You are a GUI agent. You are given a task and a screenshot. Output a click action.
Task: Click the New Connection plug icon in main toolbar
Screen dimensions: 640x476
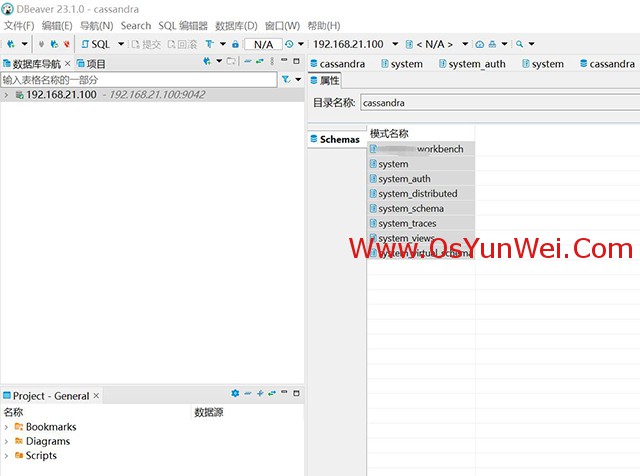pyautogui.click(x=11, y=44)
